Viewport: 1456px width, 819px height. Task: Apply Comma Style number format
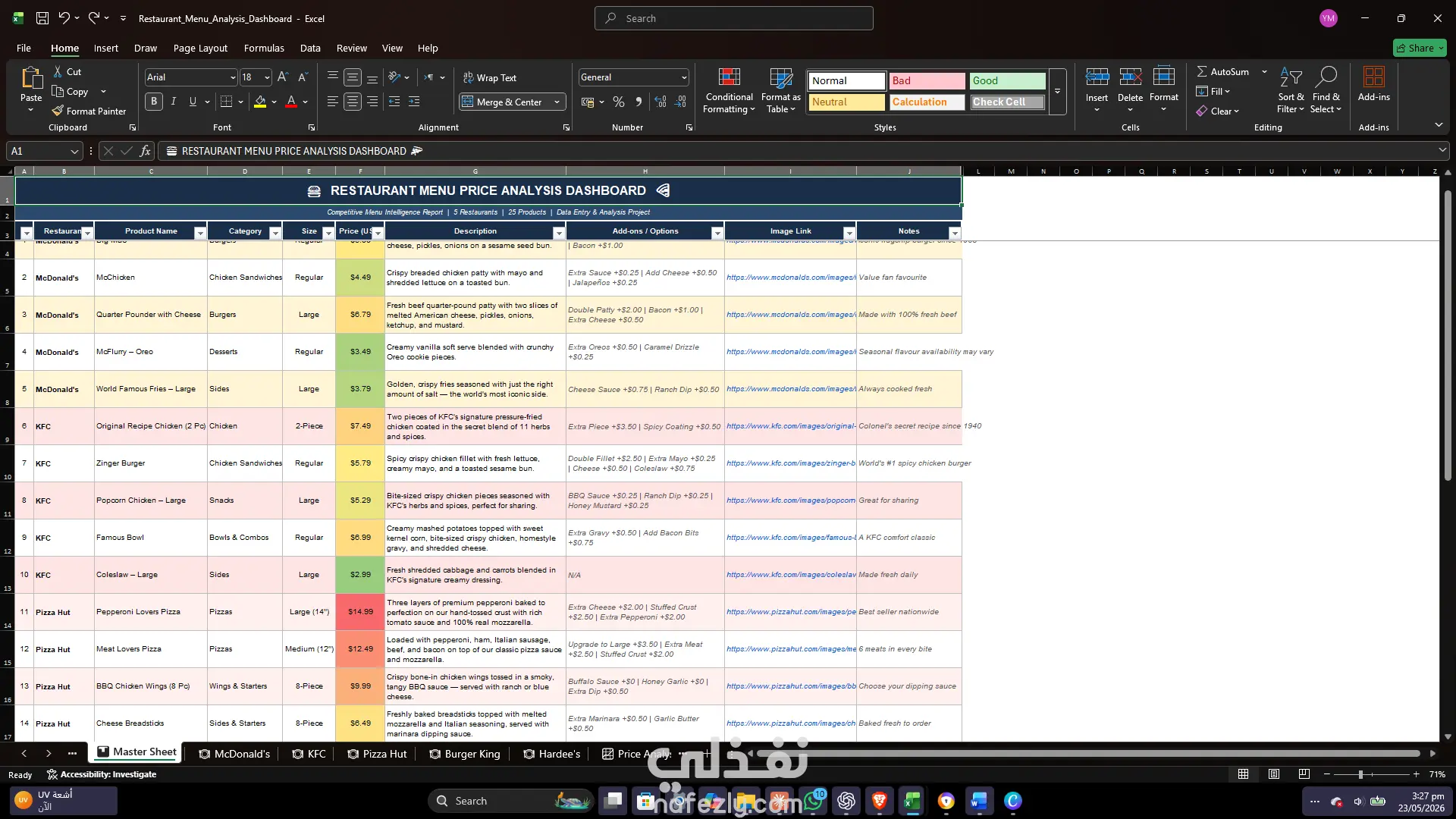pos(639,102)
